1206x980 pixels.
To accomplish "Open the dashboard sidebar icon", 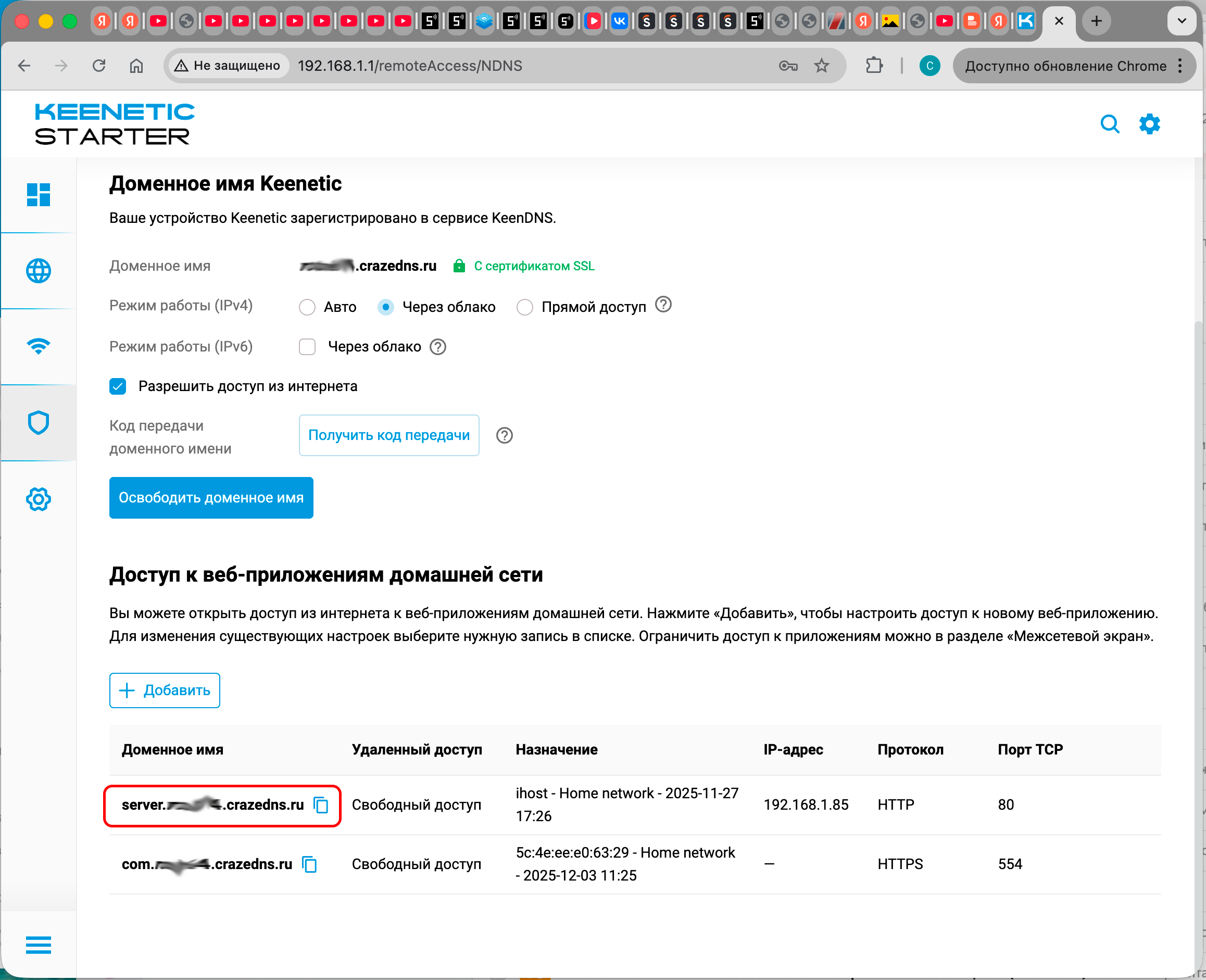I will point(39,195).
